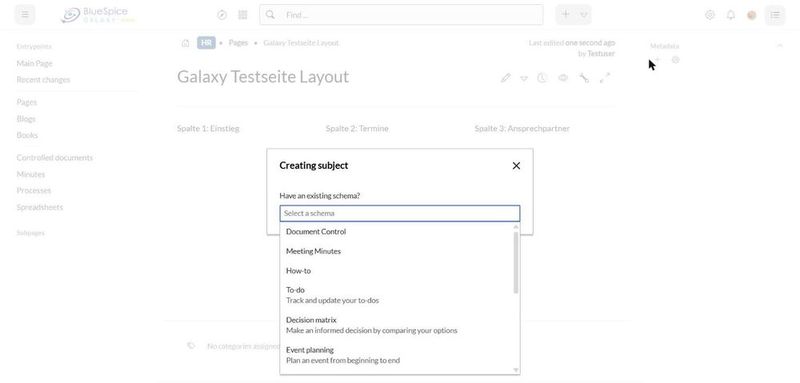Image resolution: width=800 pixels, height=383 pixels.
Task: Select the To-do schema option
Action: pos(399,295)
